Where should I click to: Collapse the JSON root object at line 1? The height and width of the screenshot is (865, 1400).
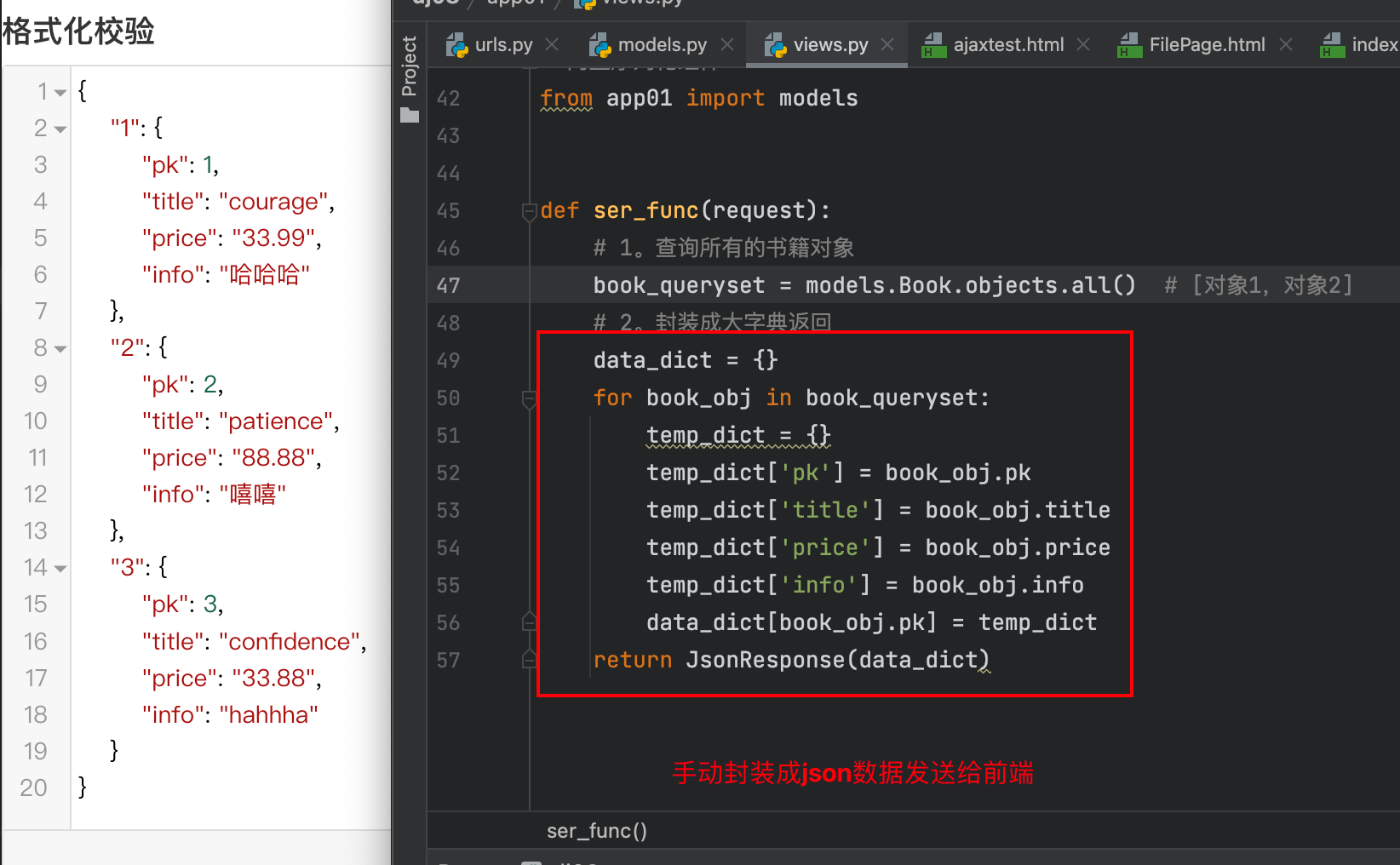pyautogui.click(x=60, y=92)
